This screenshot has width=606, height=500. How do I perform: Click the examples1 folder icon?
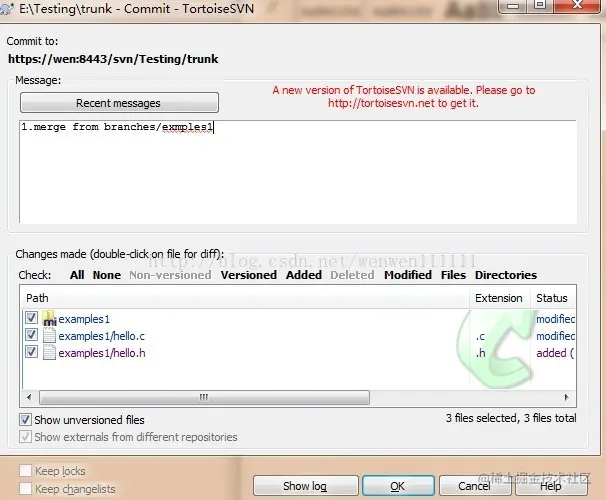point(49,318)
